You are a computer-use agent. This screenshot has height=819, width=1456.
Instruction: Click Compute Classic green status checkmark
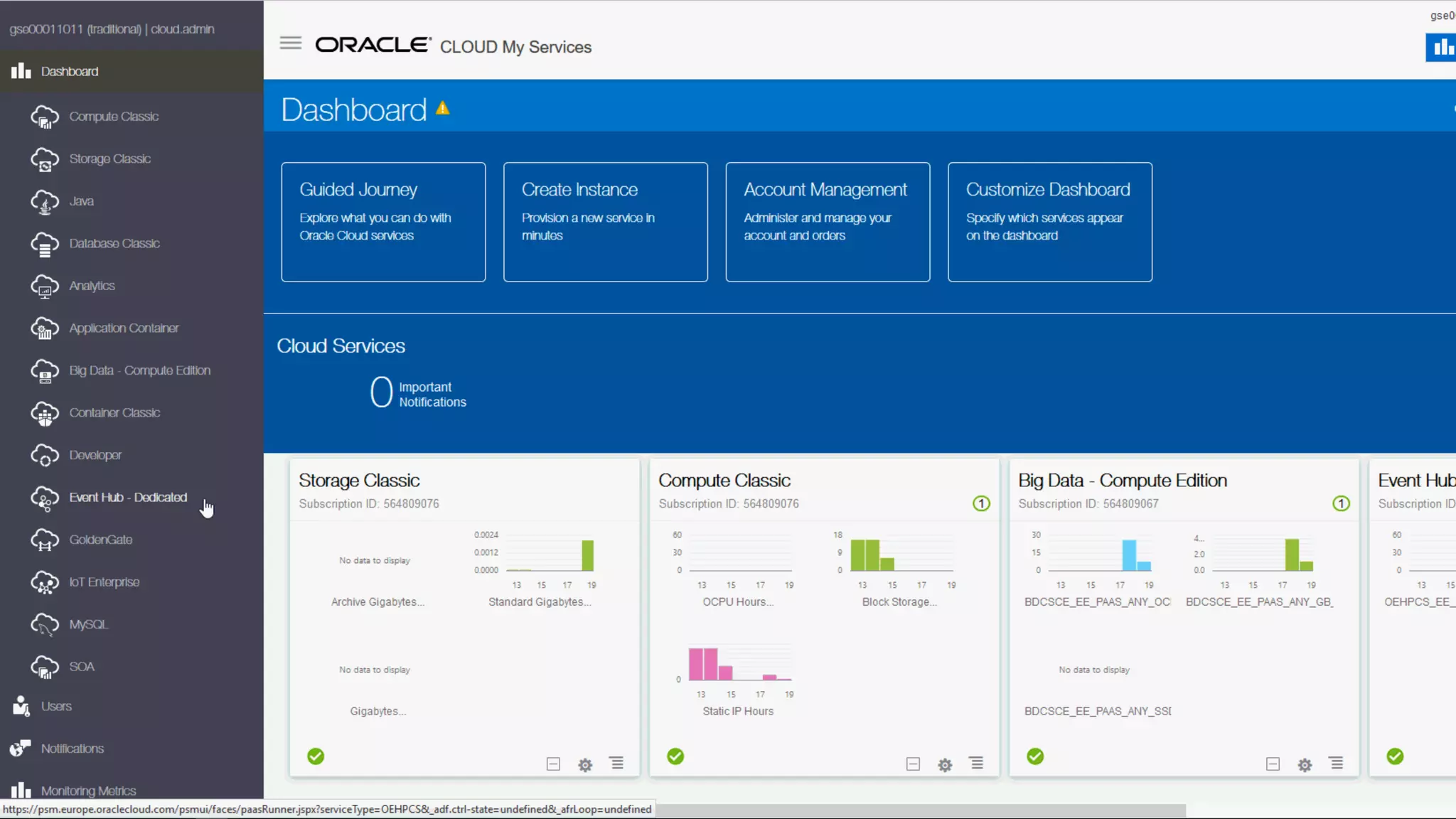click(675, 756)
